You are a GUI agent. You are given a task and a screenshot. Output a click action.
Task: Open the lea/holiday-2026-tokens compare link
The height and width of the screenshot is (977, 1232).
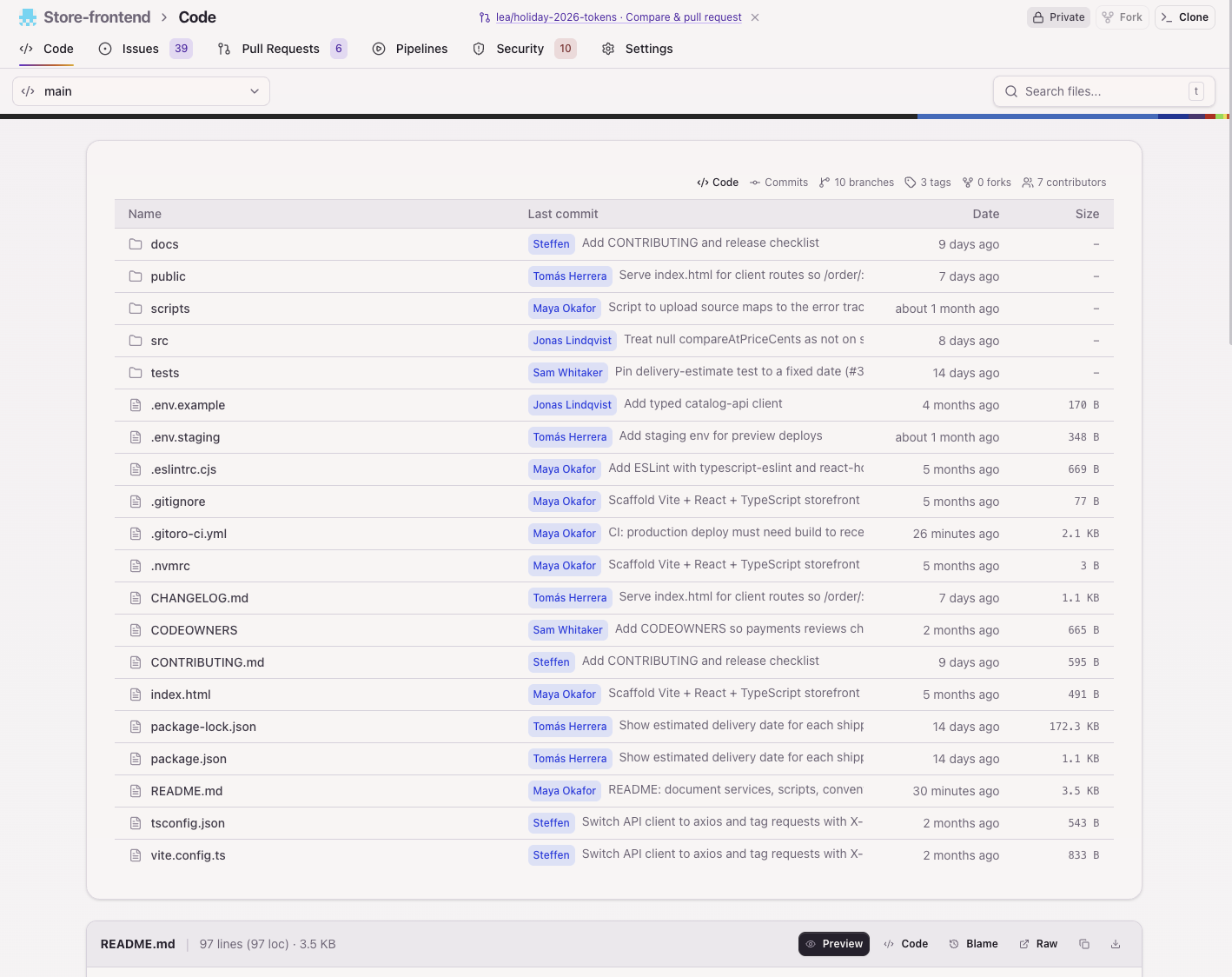pyautogui.click(x=619, y=17)
